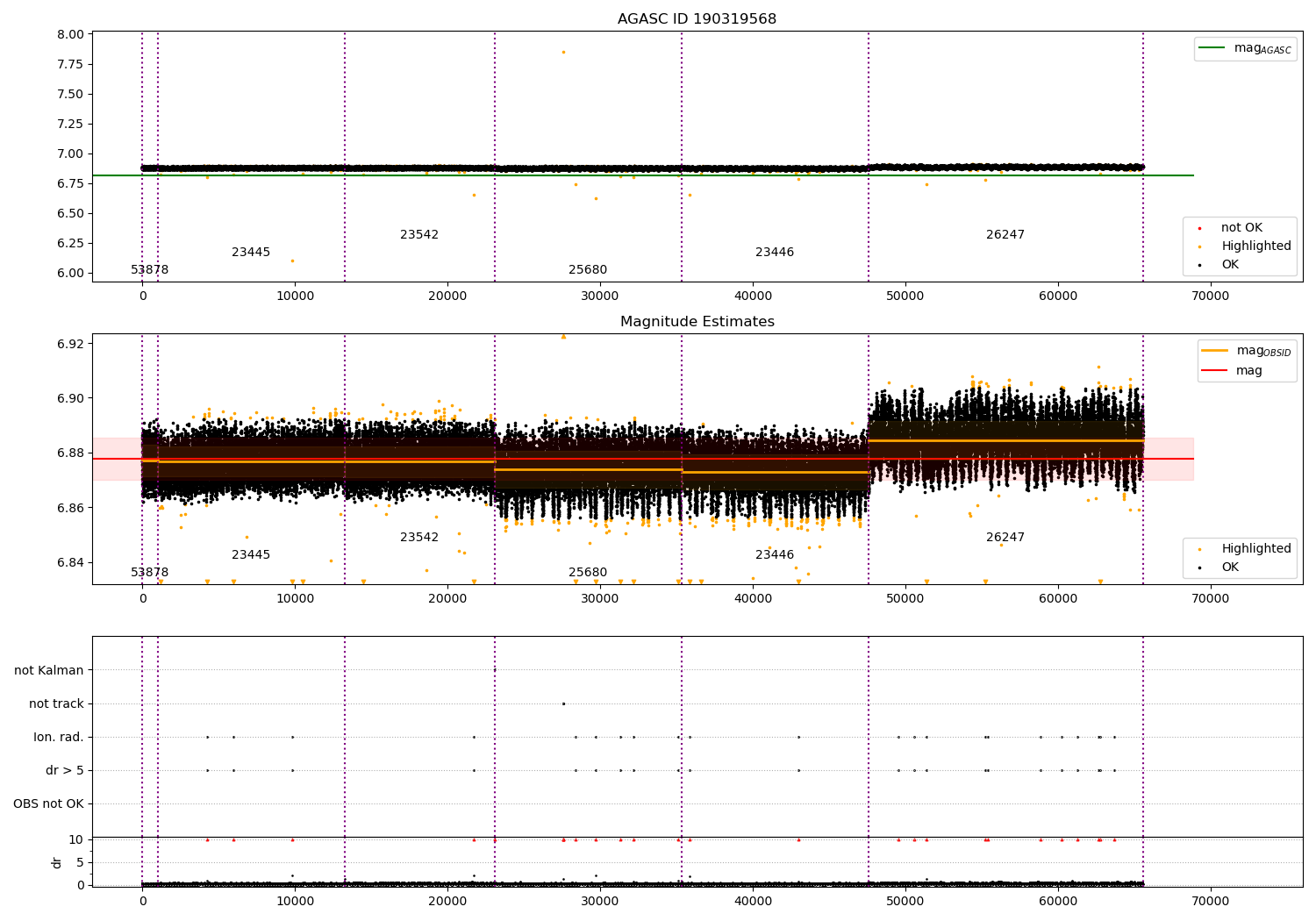The width and height of the screenshot is (1316, 921).
Task: Click OBSID label 26247 in top plot
Action: tap(1005, 235)
